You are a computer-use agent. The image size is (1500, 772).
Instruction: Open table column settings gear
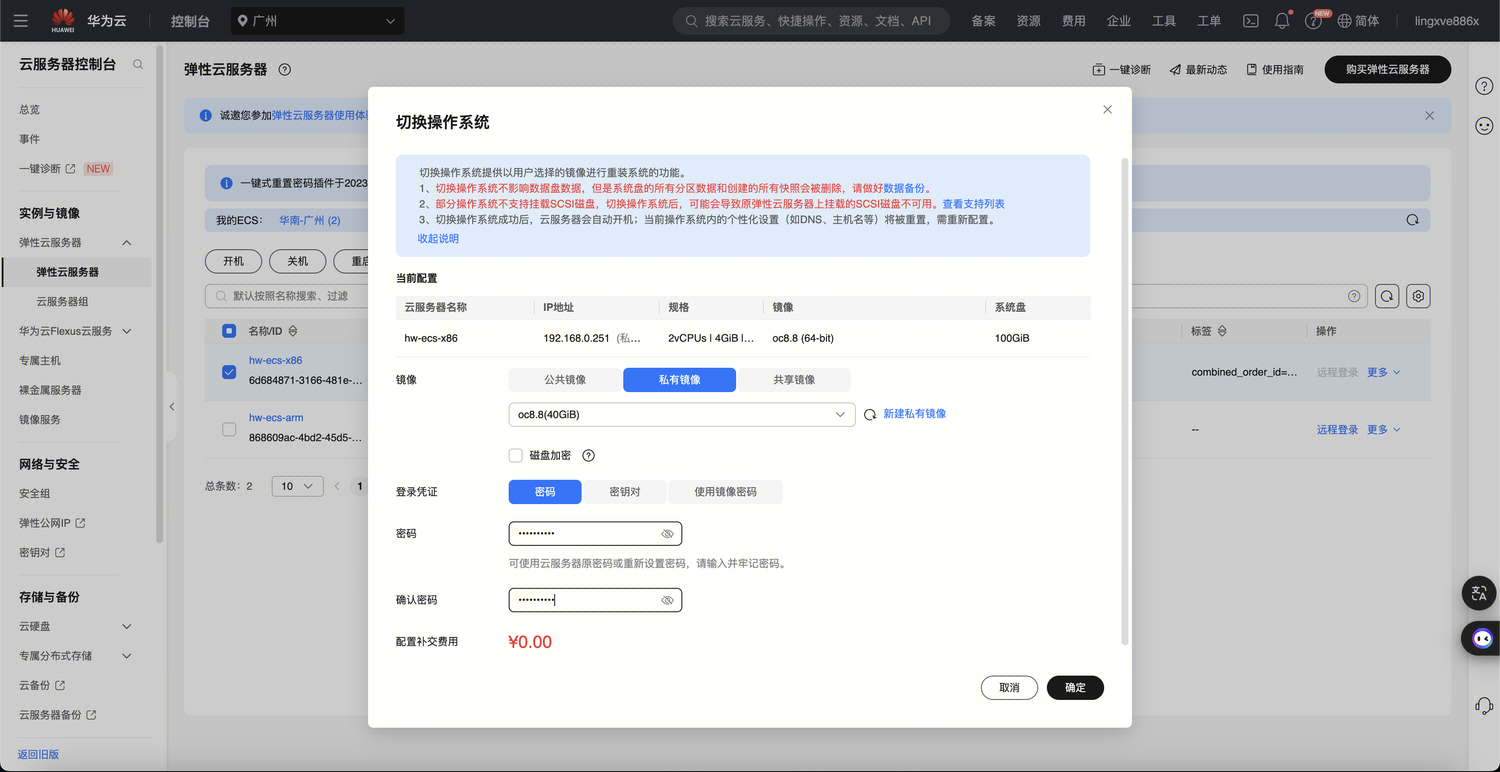click(1418, 296)
